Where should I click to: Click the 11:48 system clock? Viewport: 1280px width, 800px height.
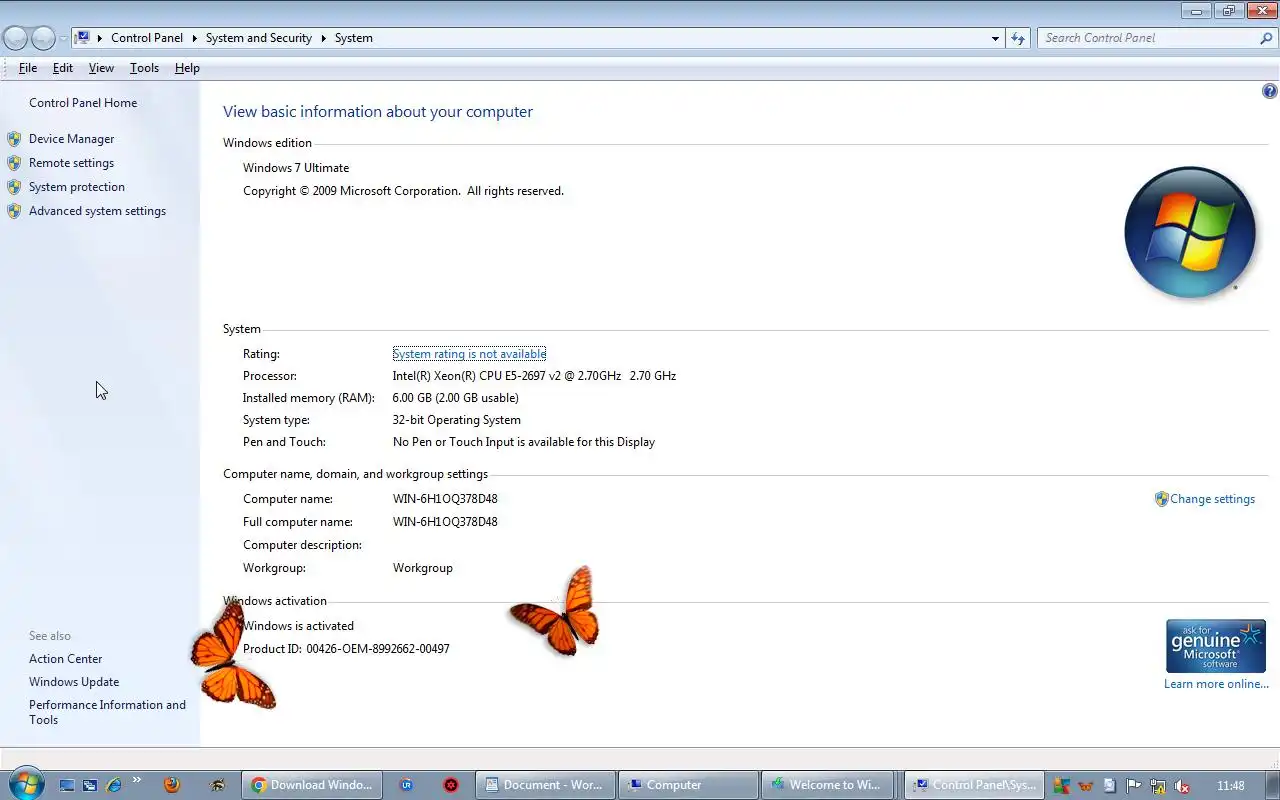click(x=1231, y=786)
